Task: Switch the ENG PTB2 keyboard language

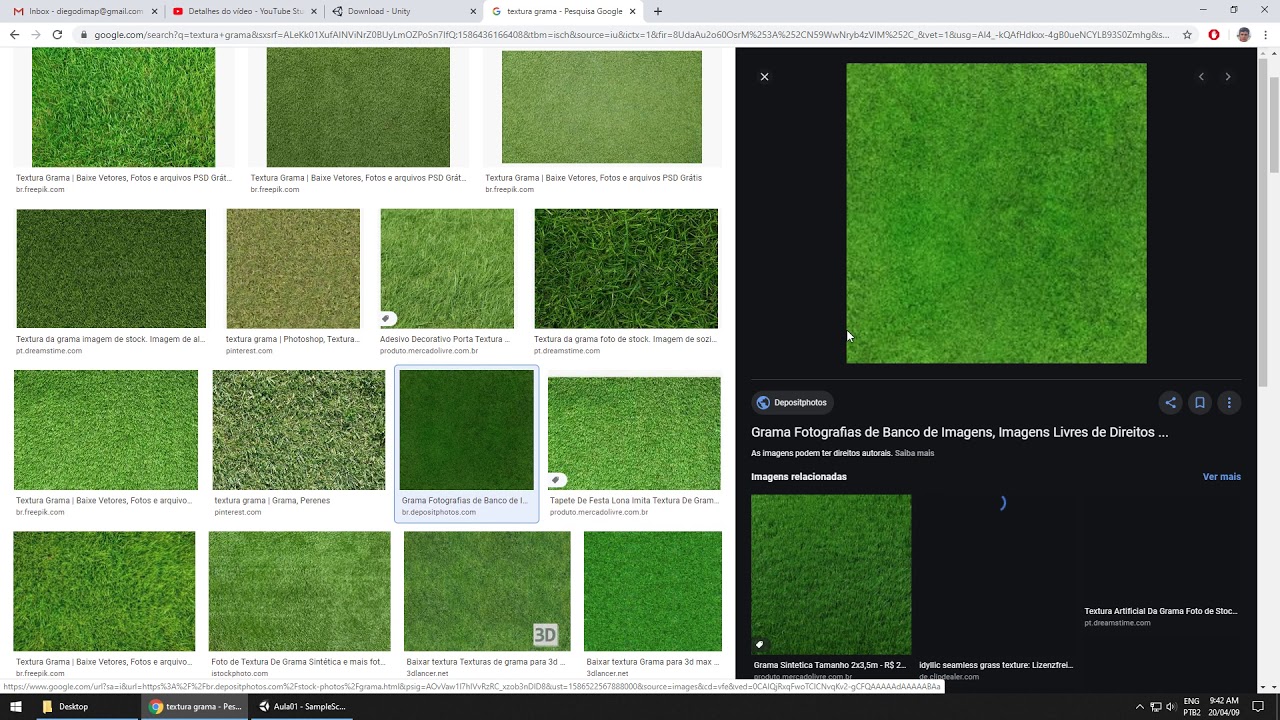Action: pos(1191,707)
